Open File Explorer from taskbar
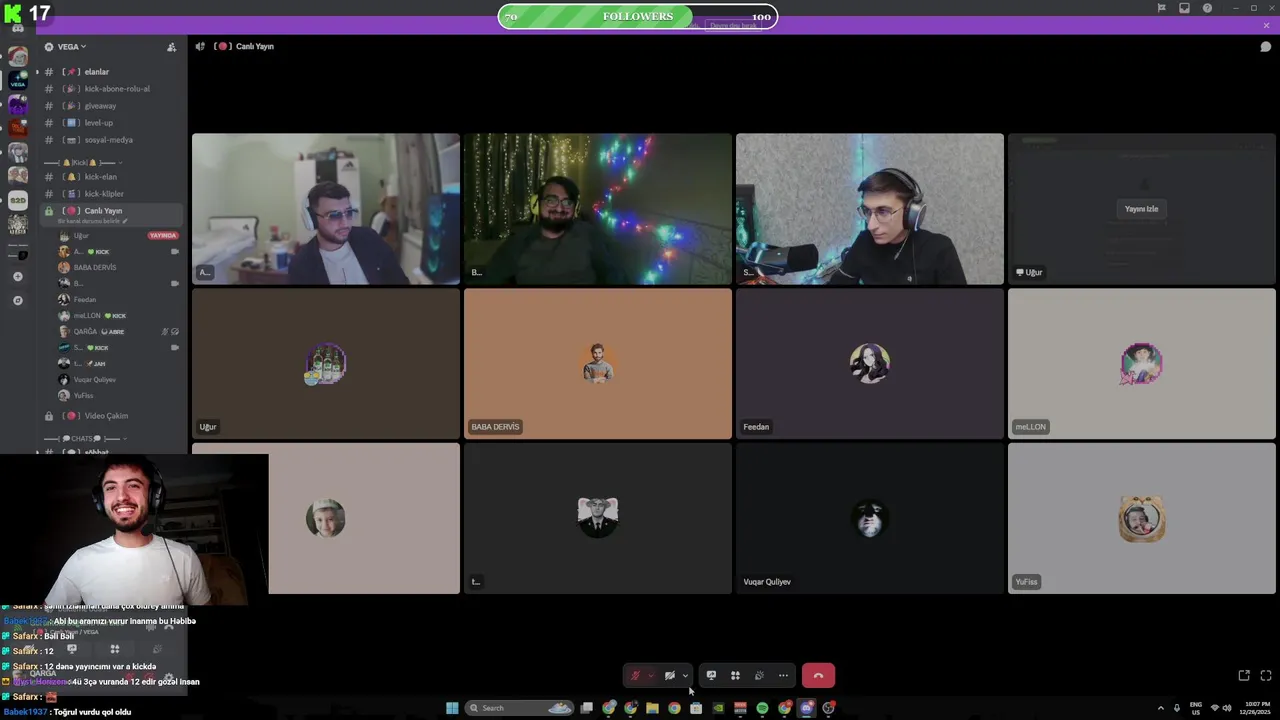The width and height of the screenshot is (1280, 720). click(x=652, y=708)
